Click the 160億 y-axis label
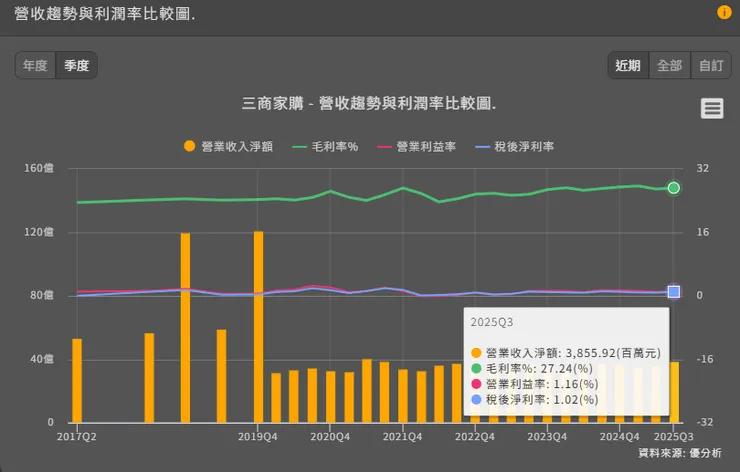Screen dimensions: 740x472 pyautogui.click(x=39, y=168)
